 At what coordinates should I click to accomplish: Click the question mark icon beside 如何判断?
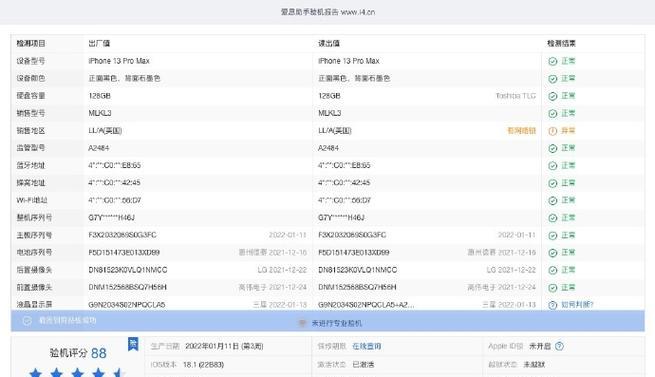point(553,305)
